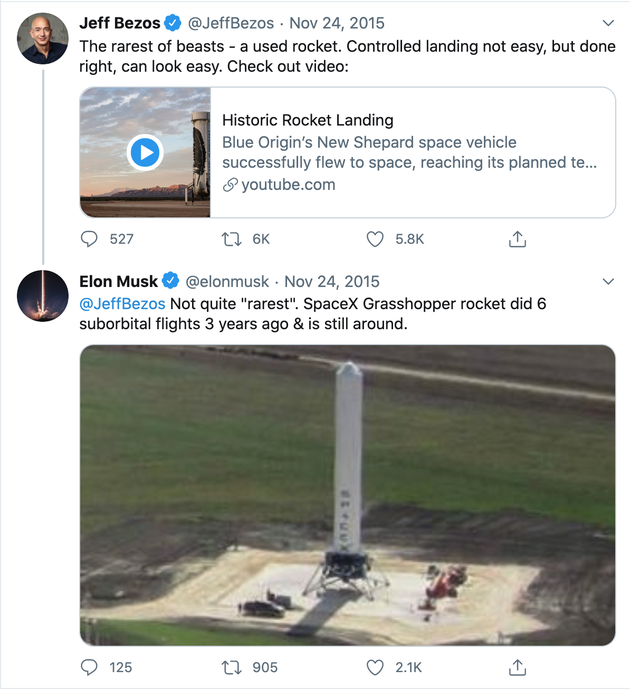Image resolution: width=630 pixels, height=689 pixels.
Task: Open Jeff Bezos's profile picture
Action: 43,39
